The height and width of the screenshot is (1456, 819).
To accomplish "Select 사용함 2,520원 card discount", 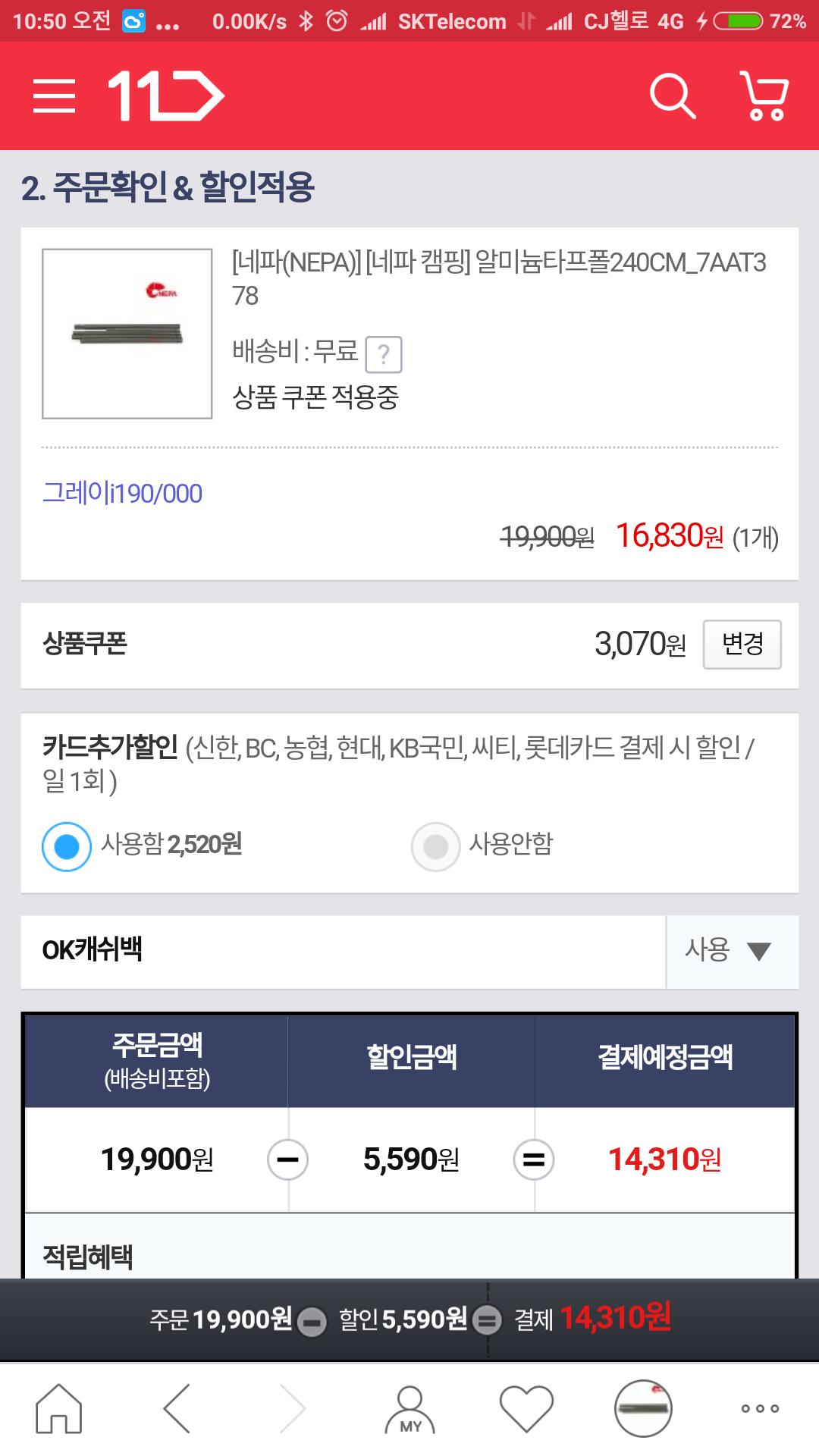I will coord(67,846).
